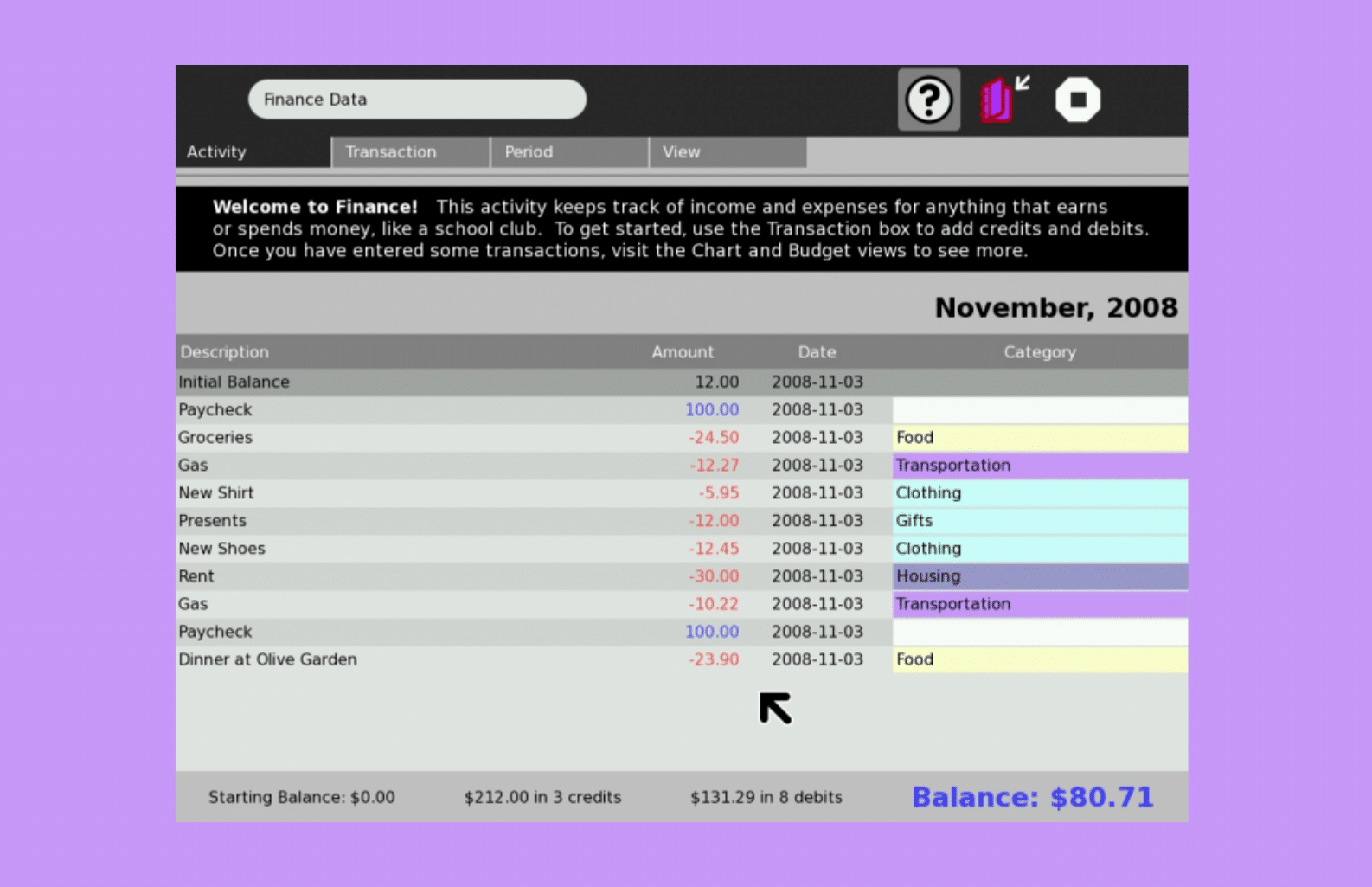Screen dimensions: 1372x887
Task: Click the -30.00 Rent amount
Action: point(714,575)
